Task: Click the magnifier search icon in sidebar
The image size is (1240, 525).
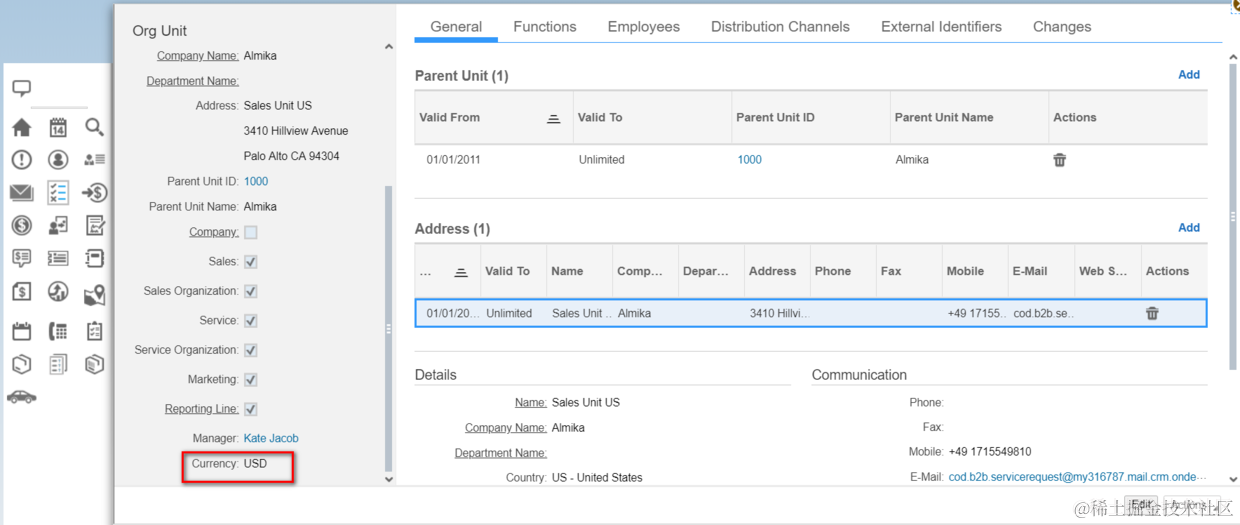Action: point(94,127)
